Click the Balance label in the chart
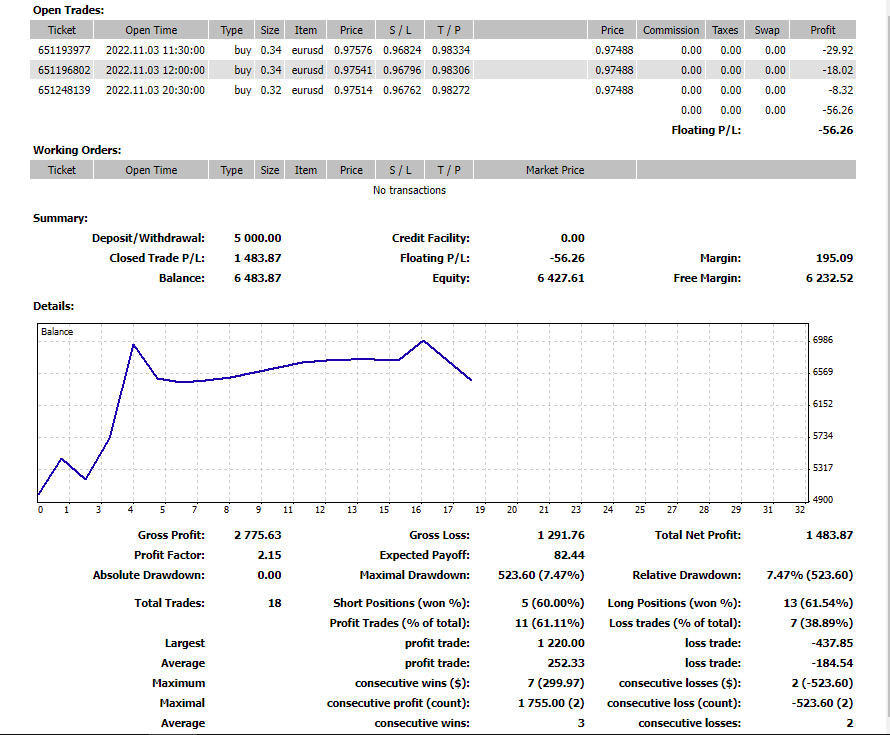890x735 pixels. click(57, 331)
